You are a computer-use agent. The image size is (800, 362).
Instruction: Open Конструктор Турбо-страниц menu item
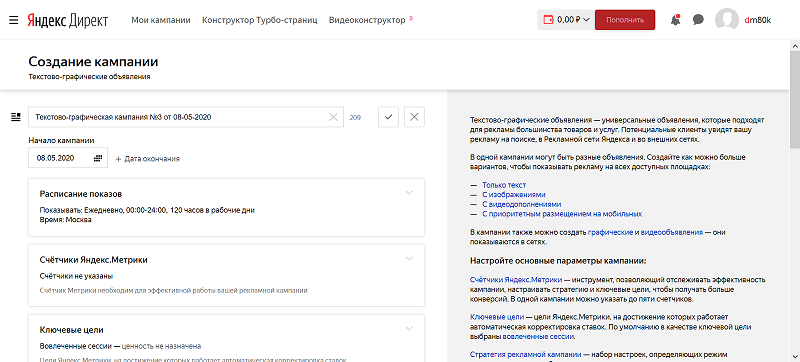[260, 20]
